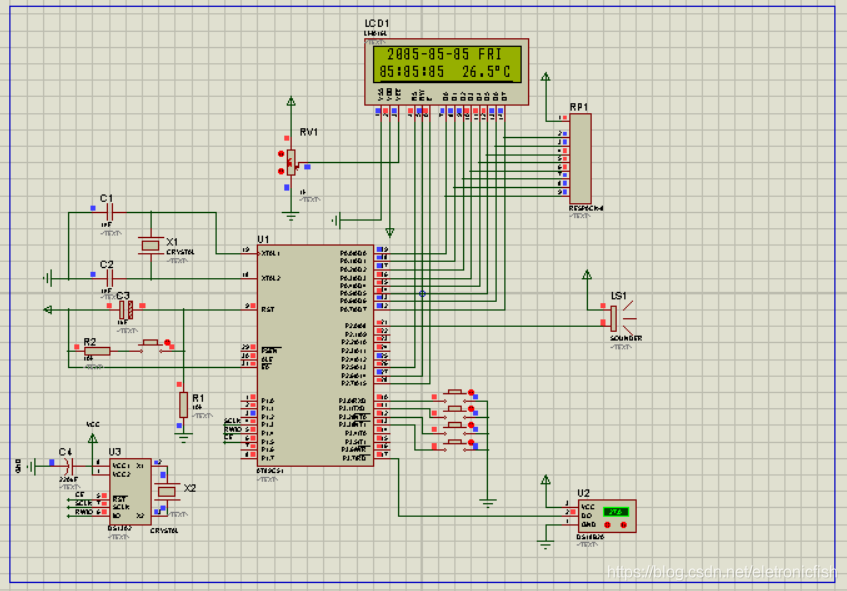Click capacitor C2 near XTAL2
The image size is (847, 591).
(108, 276)
